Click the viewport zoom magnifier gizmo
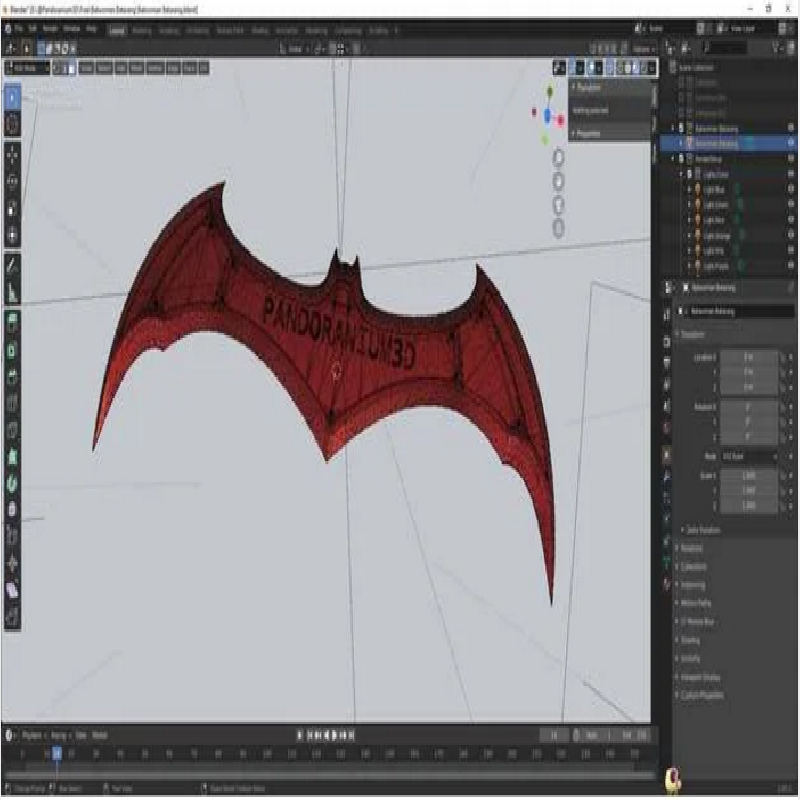Image resolution: width=800 pixels, height=800 pixels. coord(559,158)
